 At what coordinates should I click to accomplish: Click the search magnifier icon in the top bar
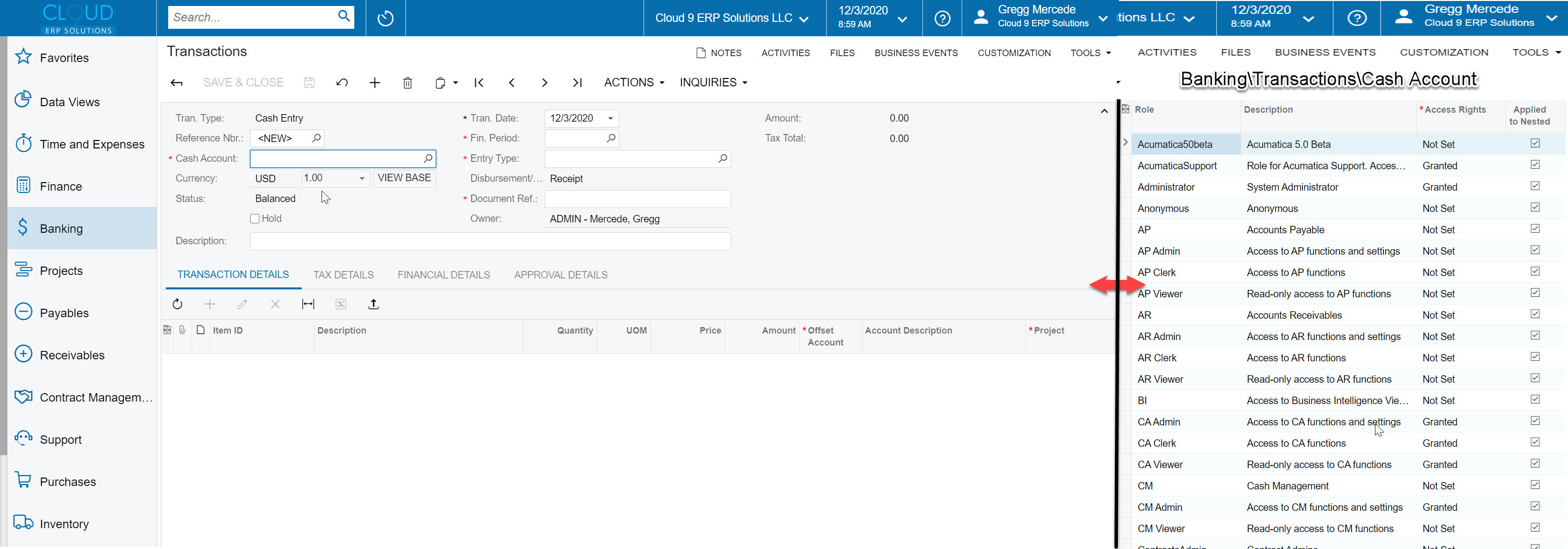pyautogui.click(x=344, y=16)
